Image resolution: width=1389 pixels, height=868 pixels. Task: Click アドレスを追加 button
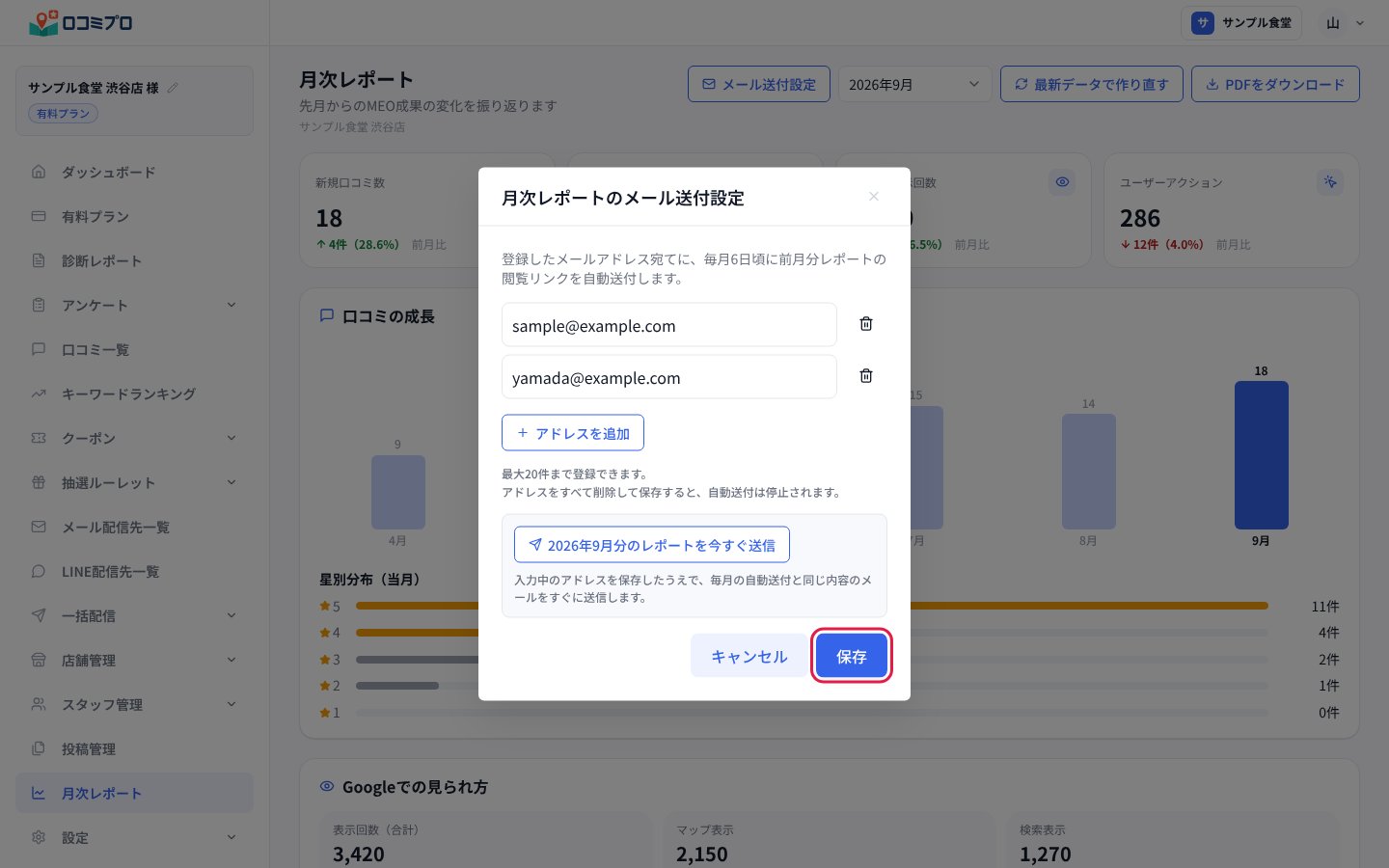(573, 433)
